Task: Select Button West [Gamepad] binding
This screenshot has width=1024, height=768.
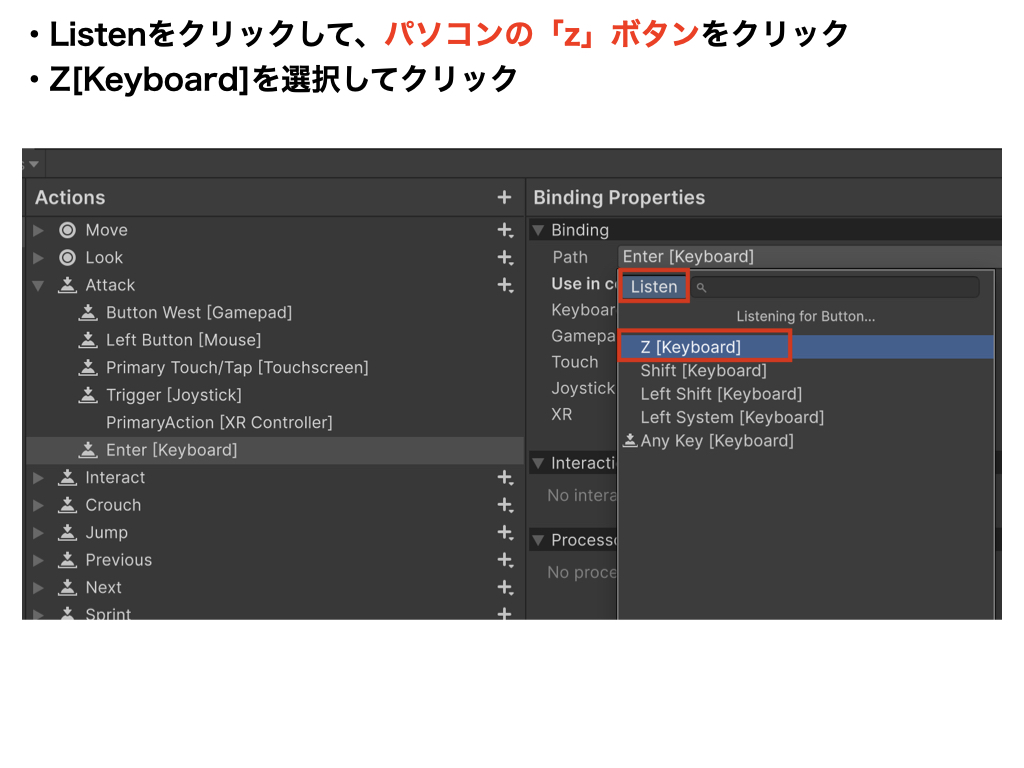Action: tap(198, 312)
